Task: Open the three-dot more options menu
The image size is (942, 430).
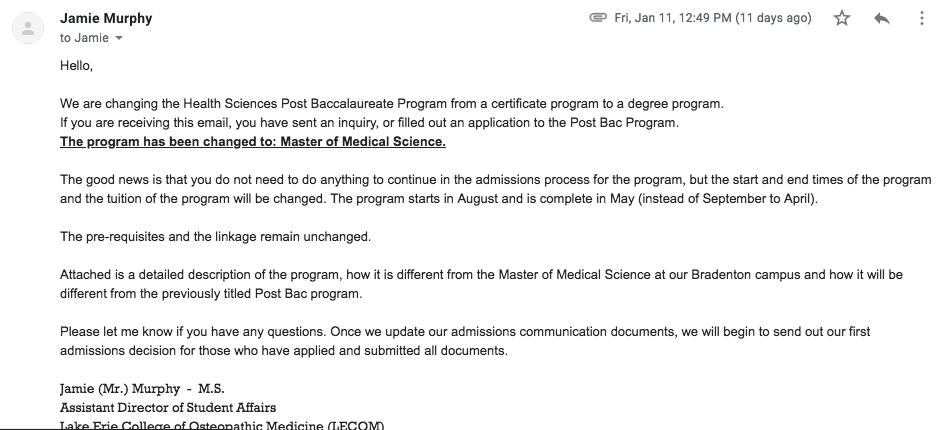Action: [922, 18]
